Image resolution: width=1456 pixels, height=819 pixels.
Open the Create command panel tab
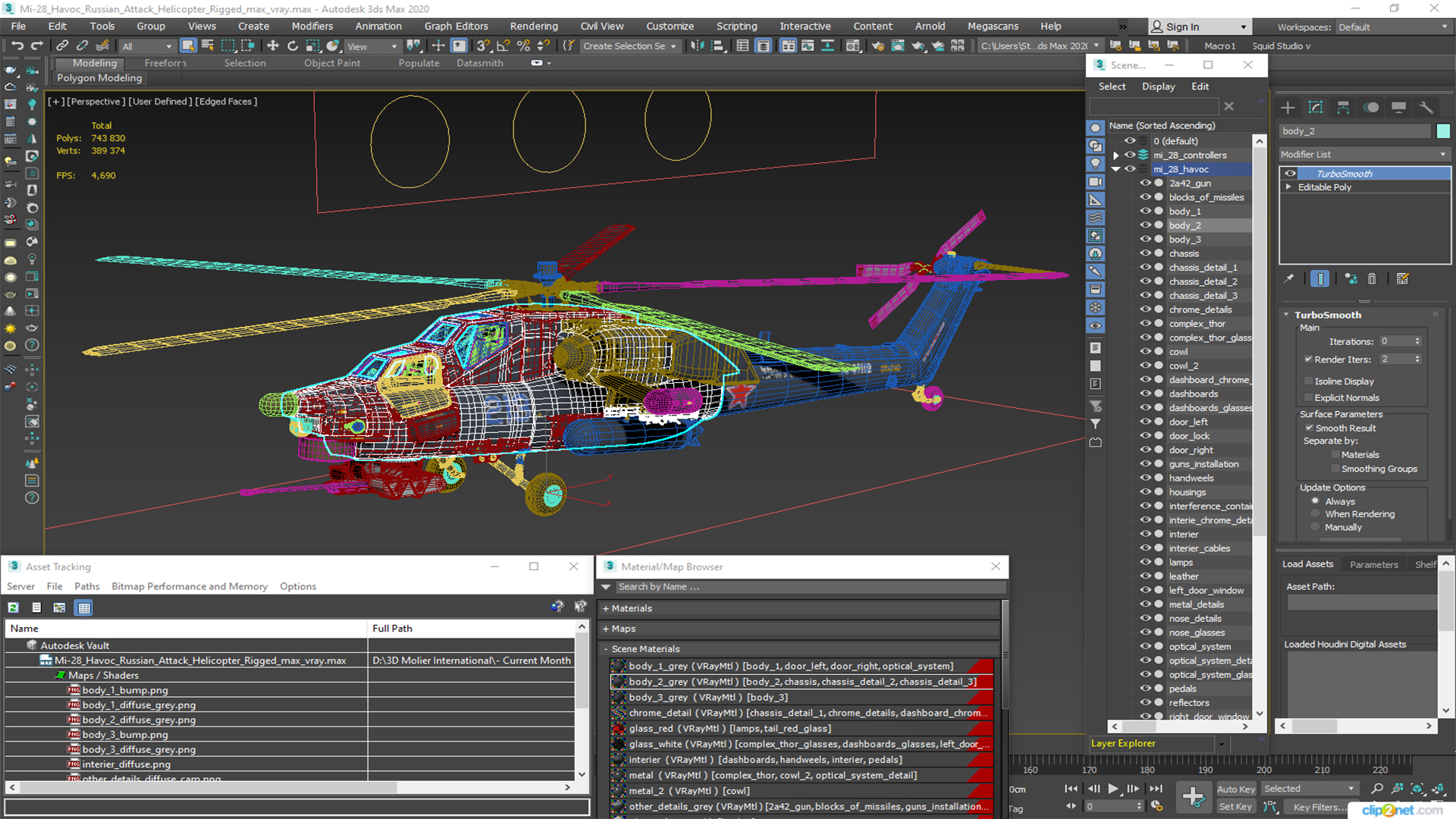pos(1288,108)
